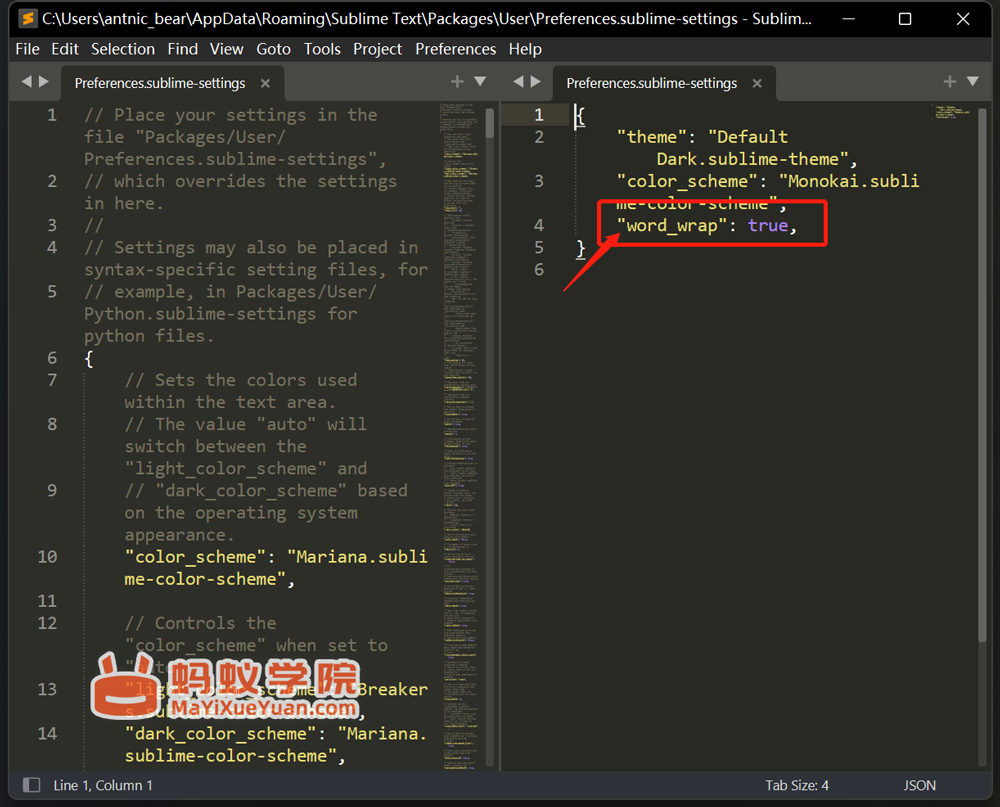Go to previous tab in the left pane
The image size is (1000, 807).
click(26, 82)
